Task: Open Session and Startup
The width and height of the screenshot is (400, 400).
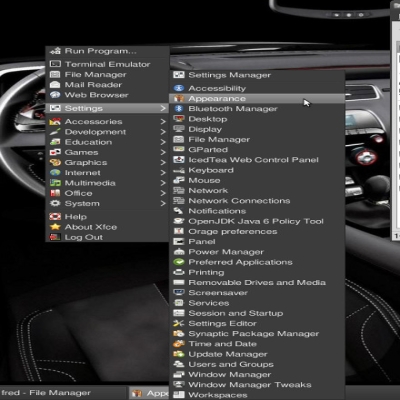Action: (257, 313)
